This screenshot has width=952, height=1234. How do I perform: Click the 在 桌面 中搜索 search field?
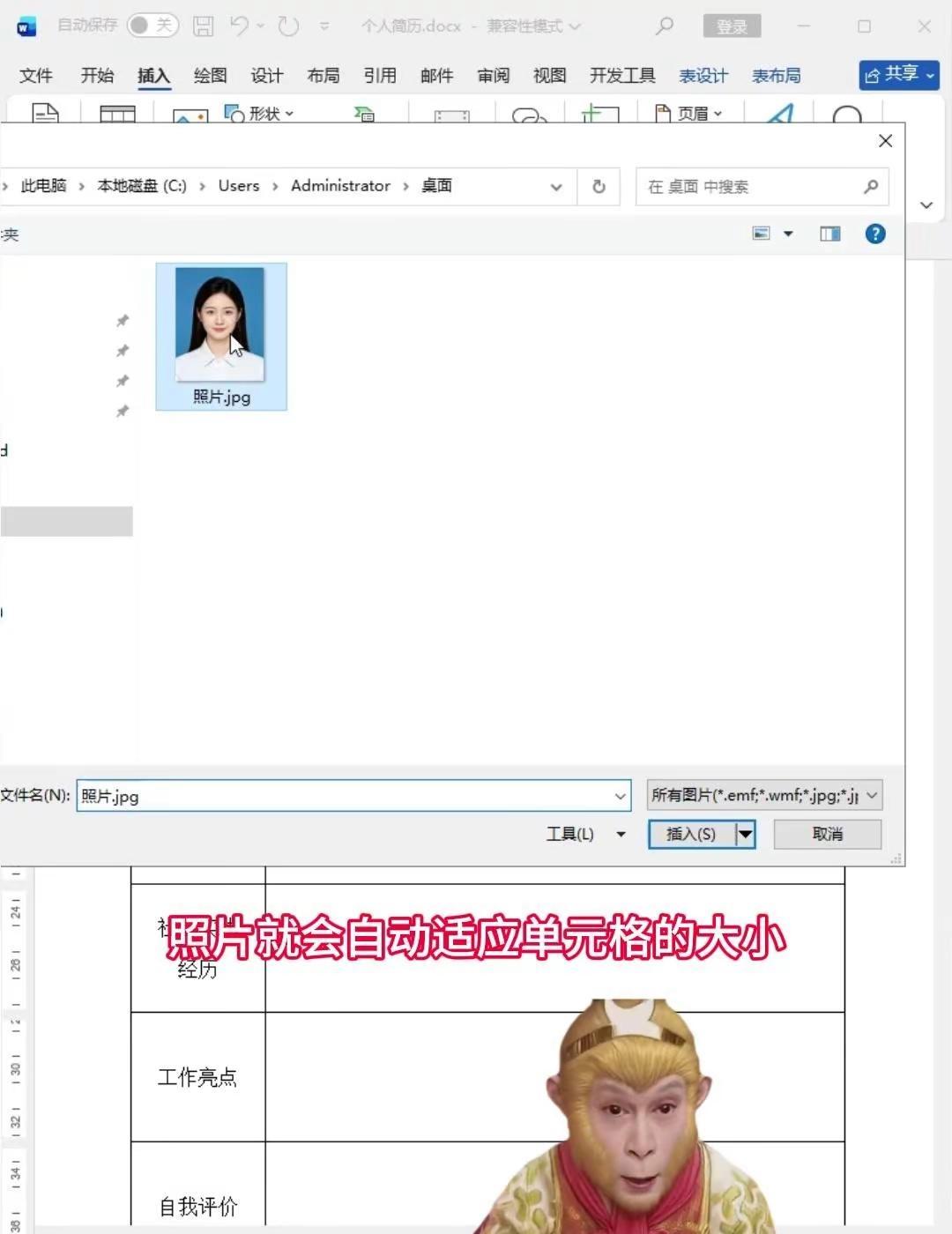(762, 187)
